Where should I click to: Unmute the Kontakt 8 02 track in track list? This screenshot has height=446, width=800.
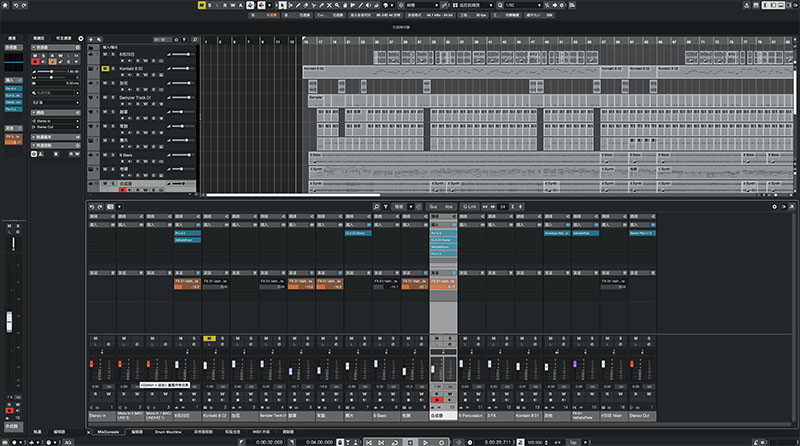[105, 68]
